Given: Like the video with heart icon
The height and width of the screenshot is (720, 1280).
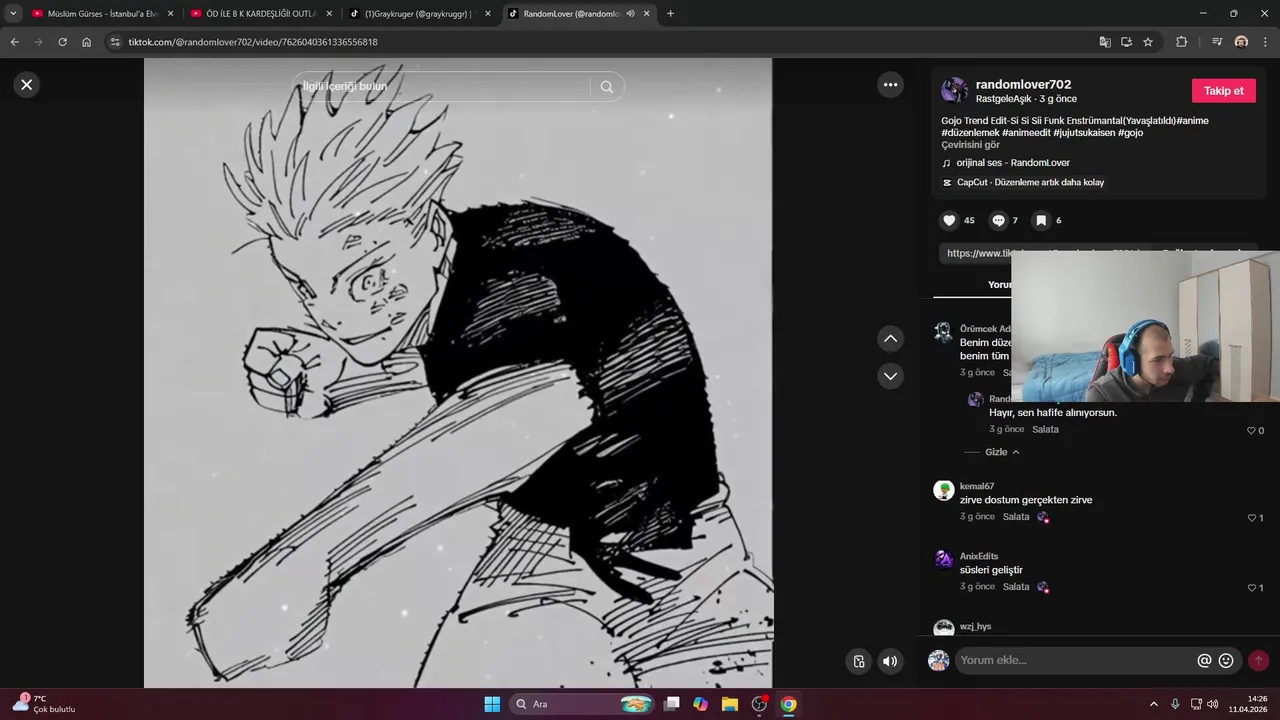Looking at the screenshot, I should (949, 220).
